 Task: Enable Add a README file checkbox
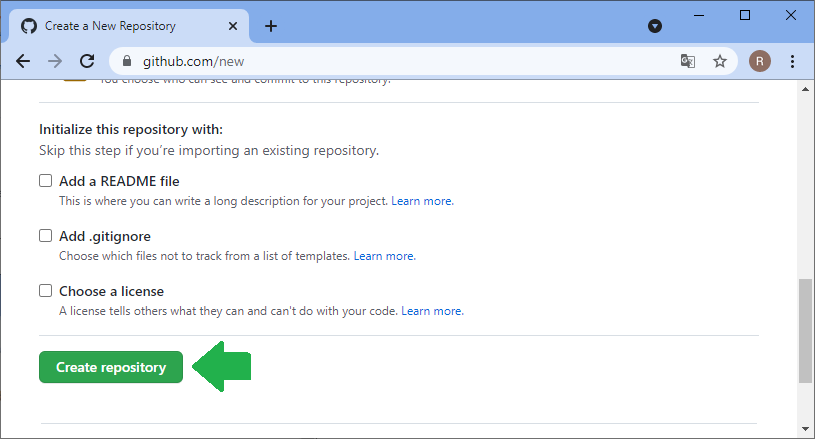pos(45,181)
